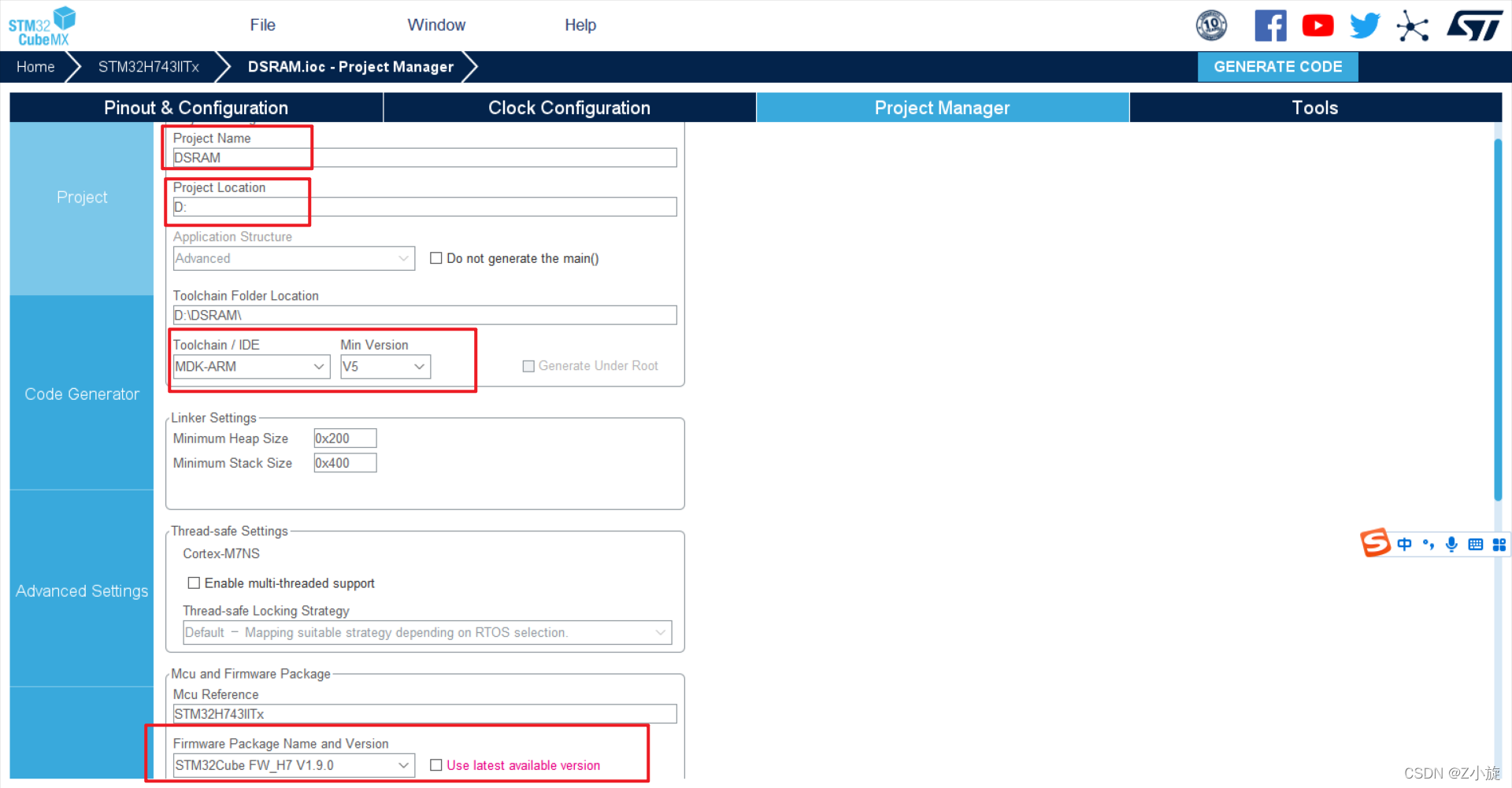Expand the Thread-safe Locking Strategy dropdown
Image resolution: width=1512 pixels, height=788 pixels.
427,632
